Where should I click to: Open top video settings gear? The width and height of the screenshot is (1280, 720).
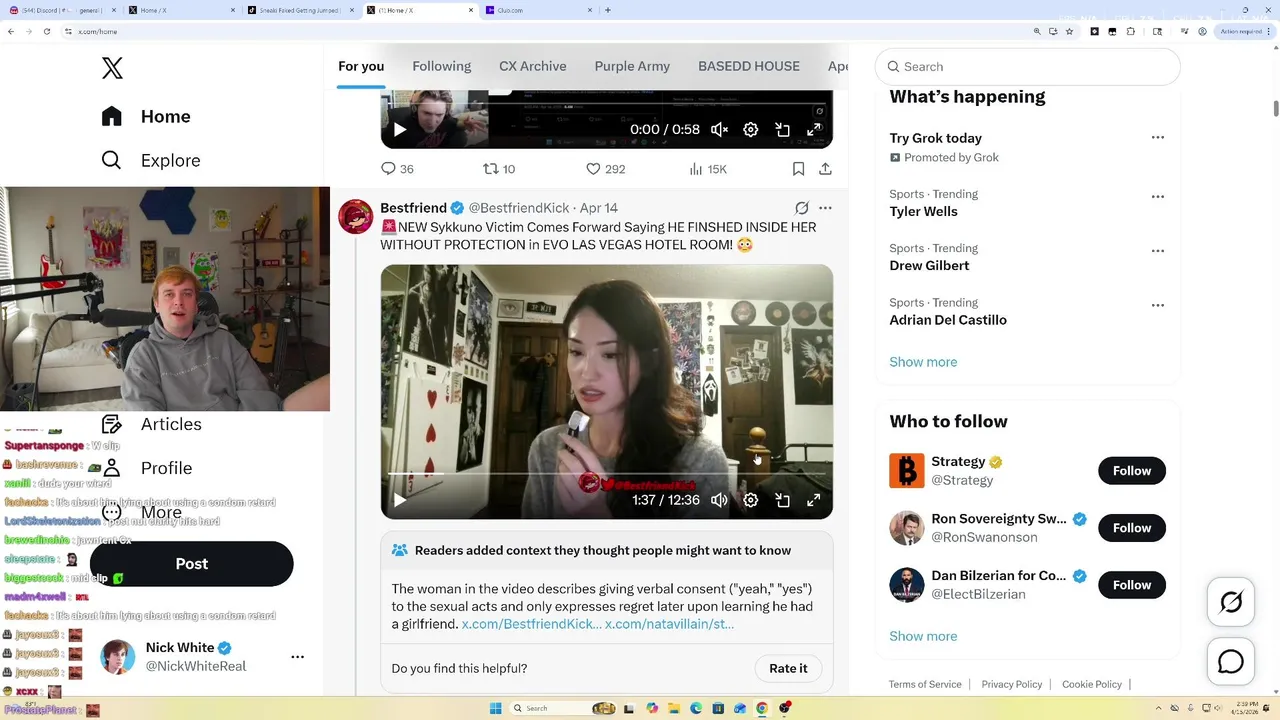point(751,129)
